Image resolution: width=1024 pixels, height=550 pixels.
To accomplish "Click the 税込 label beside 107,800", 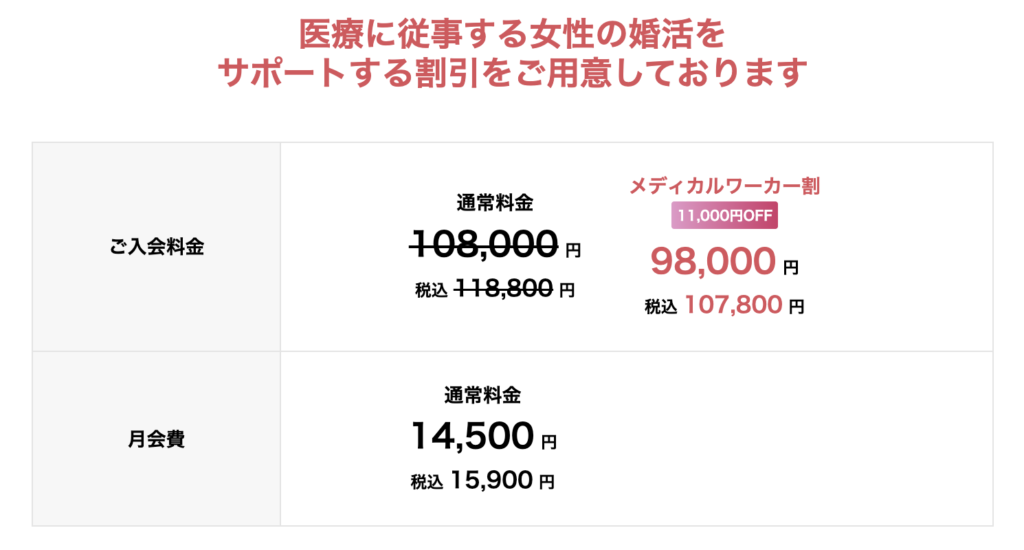I will coord(660,307).
